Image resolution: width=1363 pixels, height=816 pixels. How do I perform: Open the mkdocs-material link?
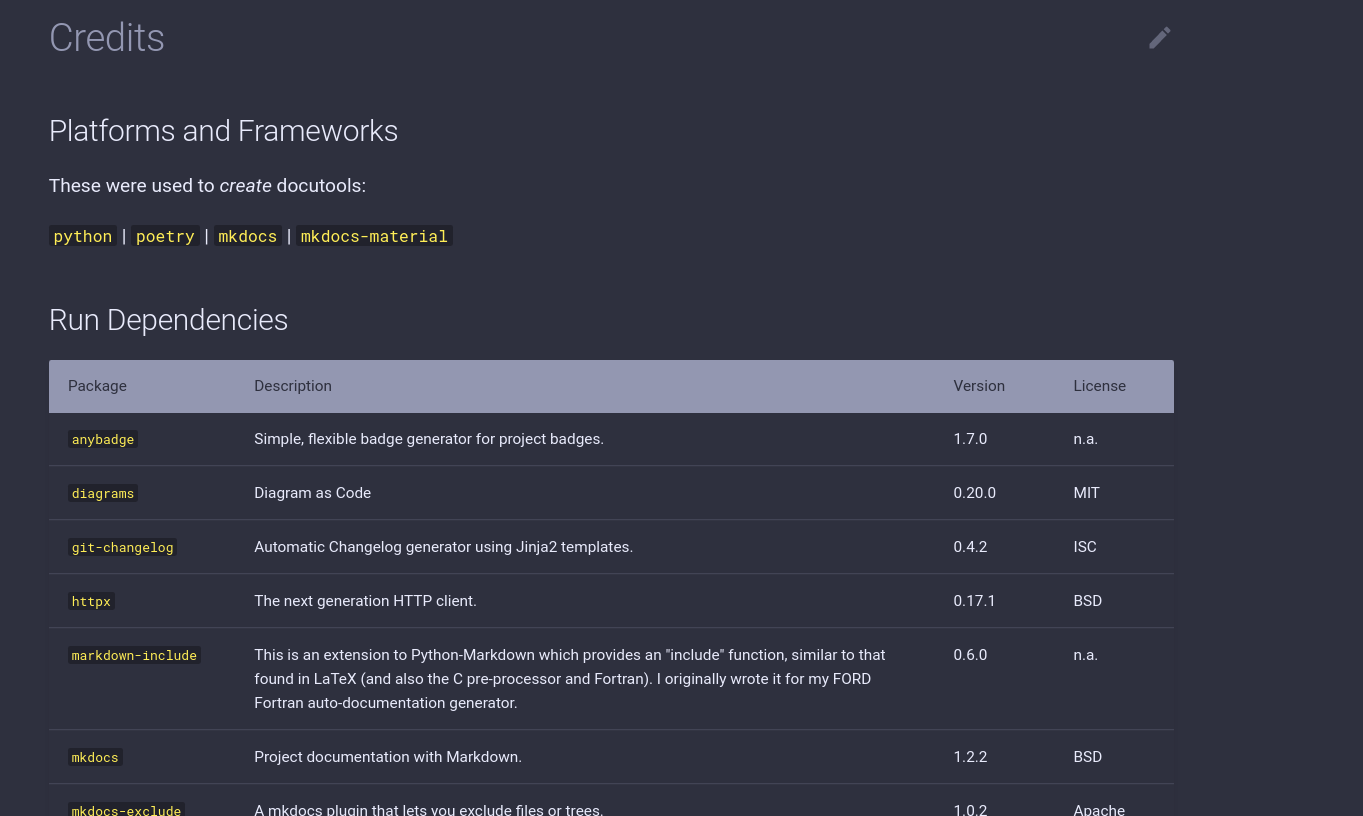(x=374, y=236)
